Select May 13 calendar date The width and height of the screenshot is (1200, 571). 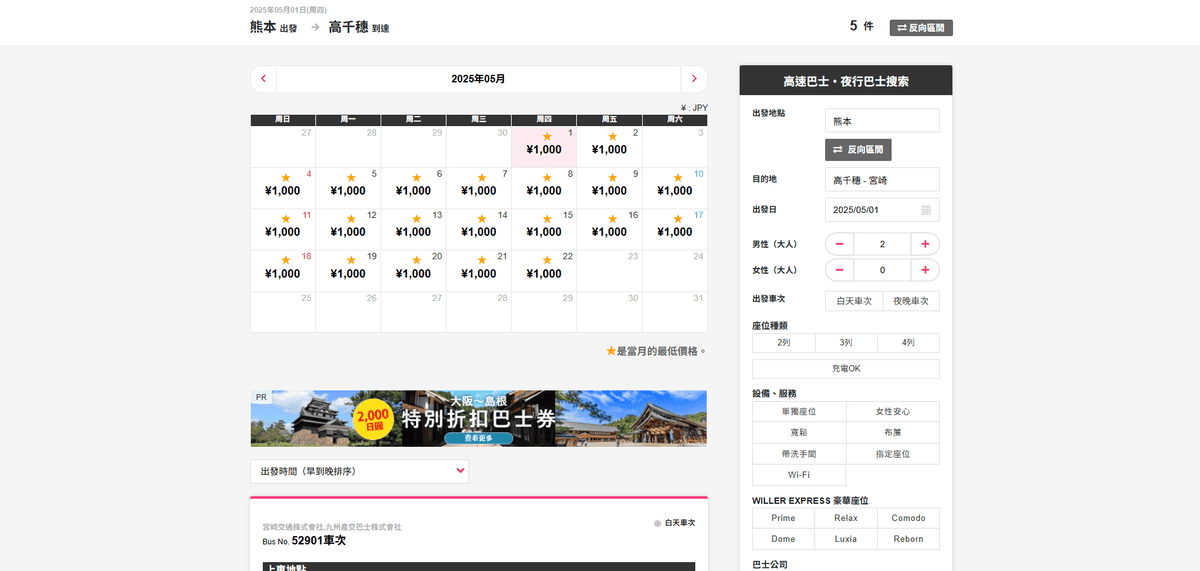[413, 229]
